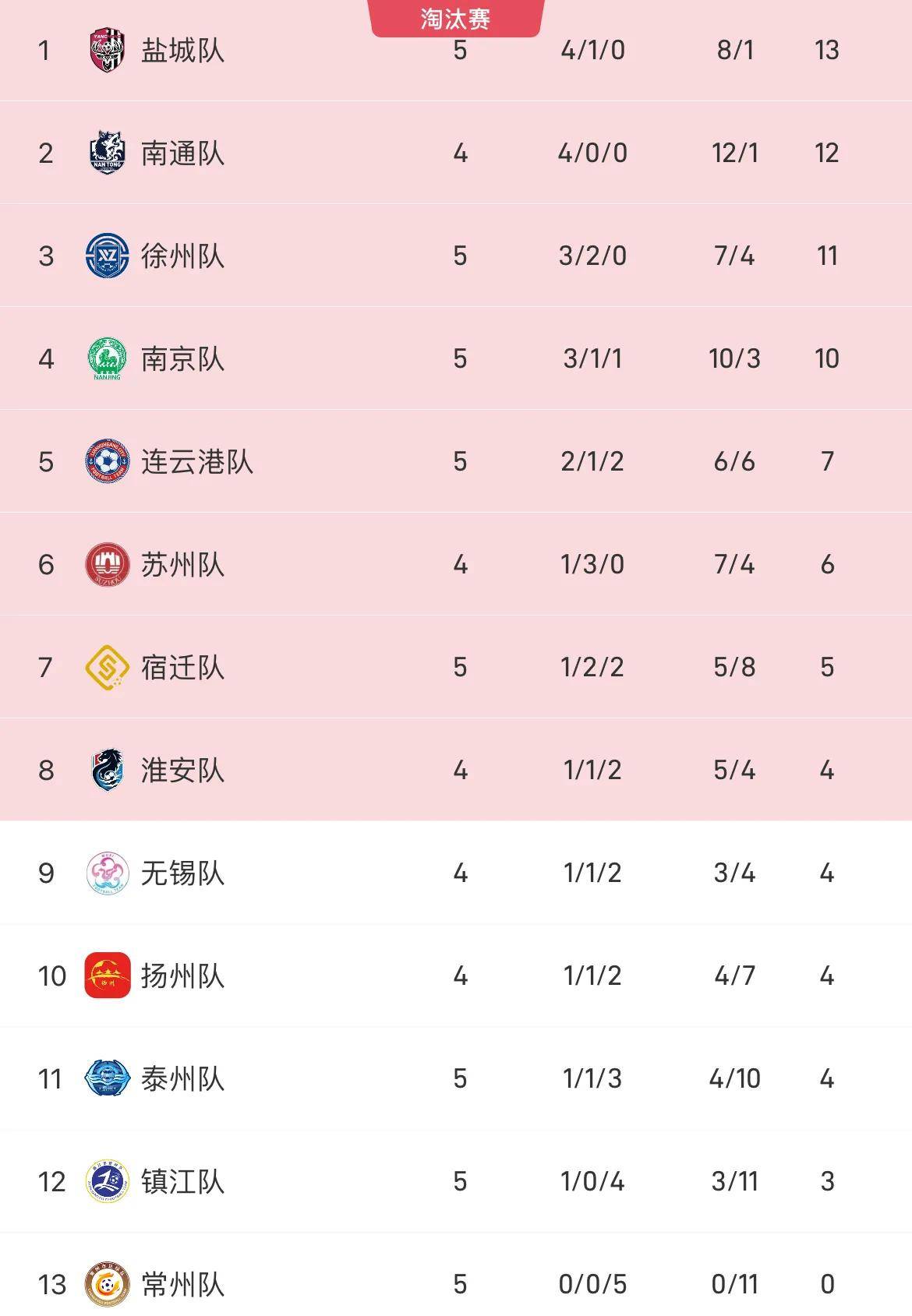Tap the yellow 宿迁队 diamond logo
Viewport: 912px width, 1316px height.
coord(108,667)
